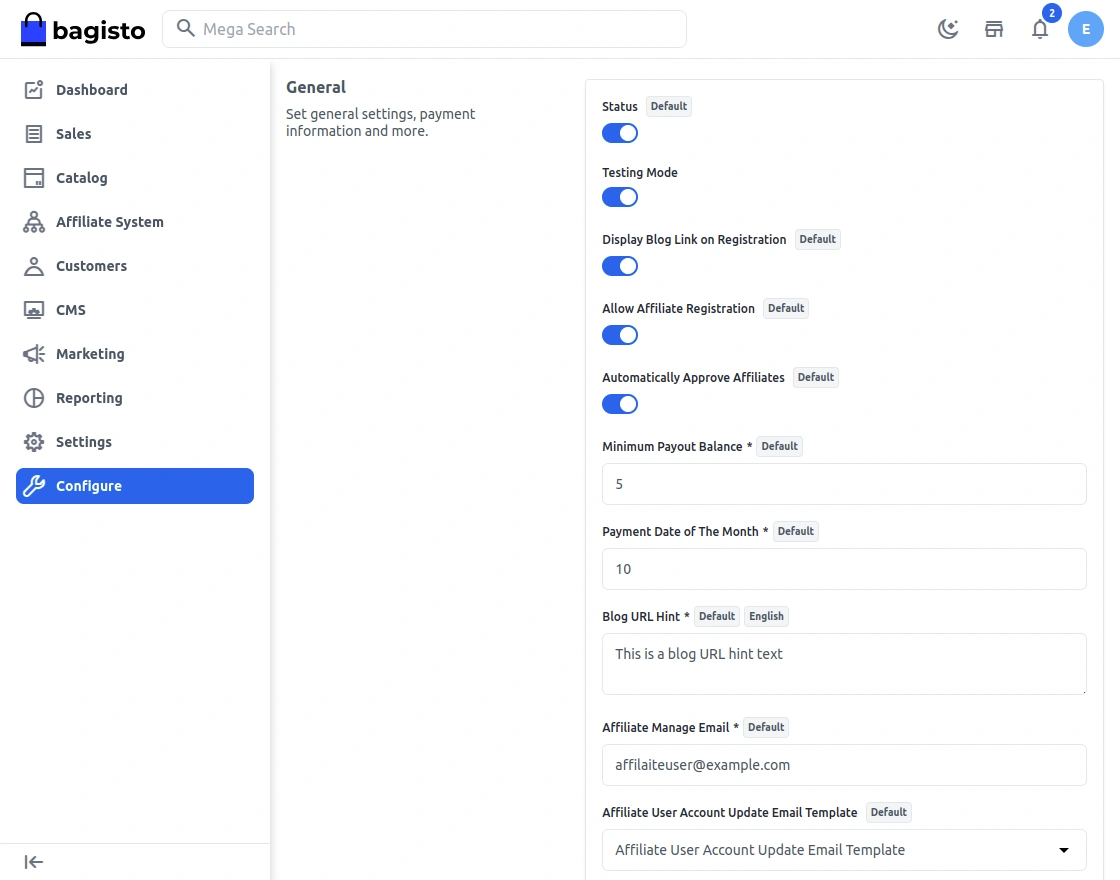Viewport: 1120px width, 880px height.
Task: Open the storefront shop icon
Action: [994, 29]
